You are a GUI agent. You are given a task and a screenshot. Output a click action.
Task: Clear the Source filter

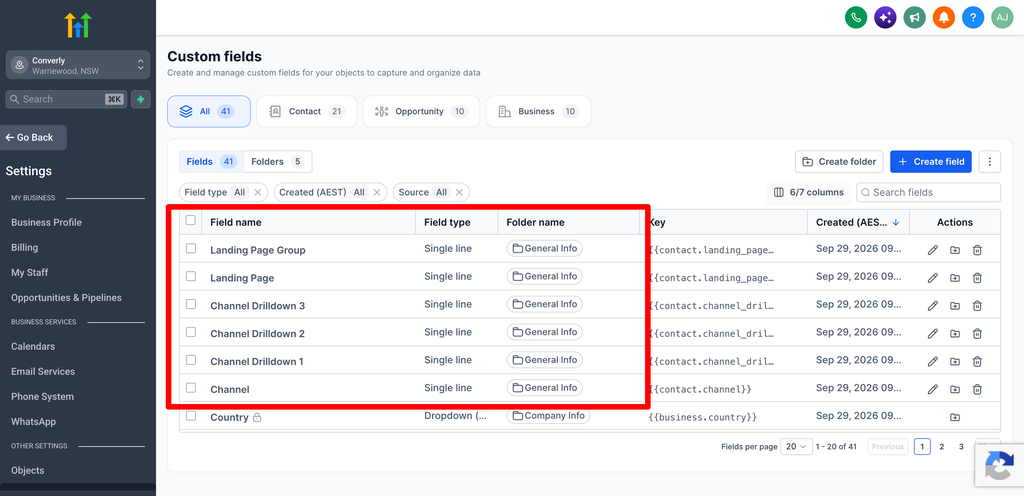(459, 193)
